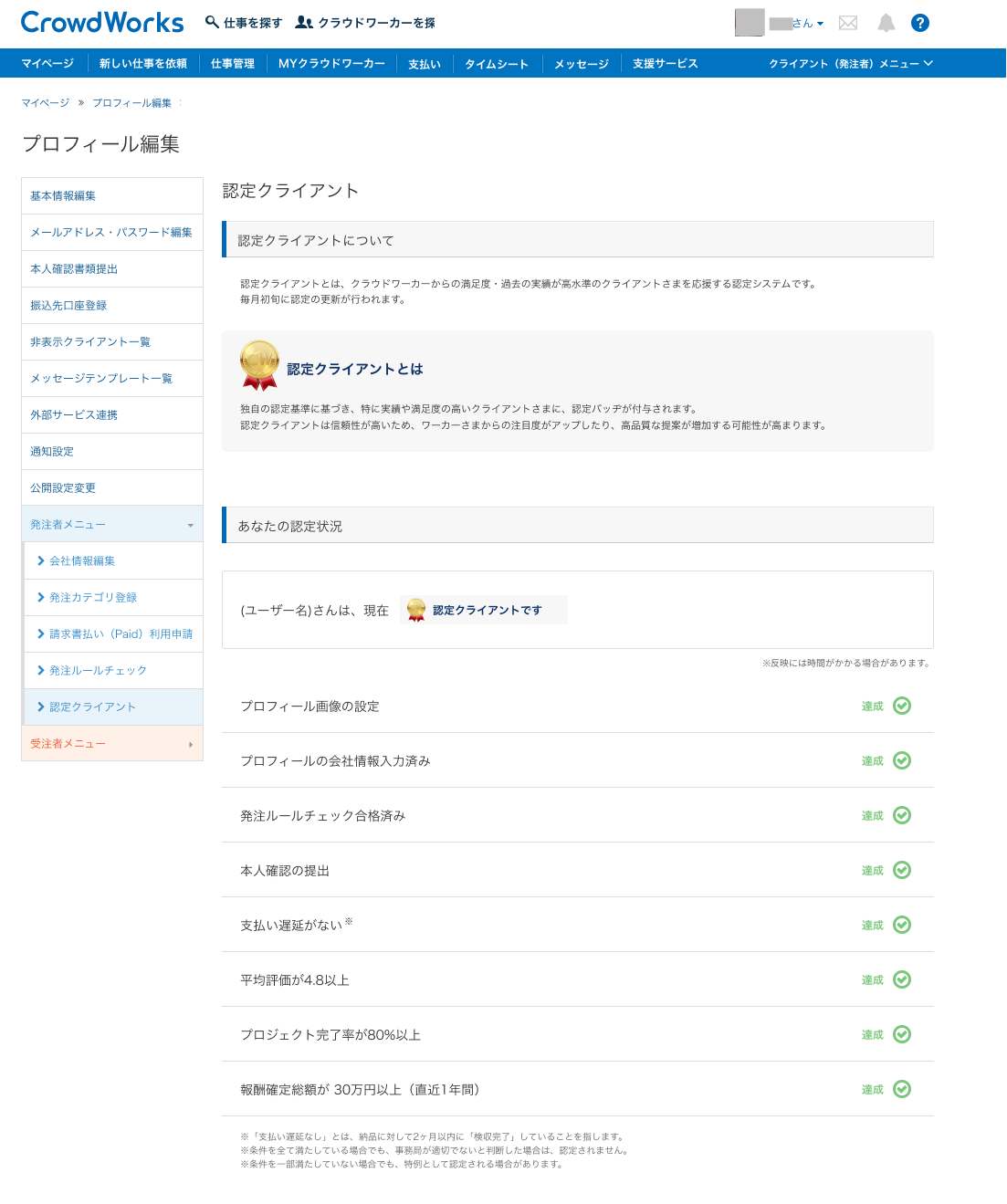The image size is (1007, 1204).
Task: Go to 本人確認書類提出 in the sidebar
Action: click(x=74, y=269)
